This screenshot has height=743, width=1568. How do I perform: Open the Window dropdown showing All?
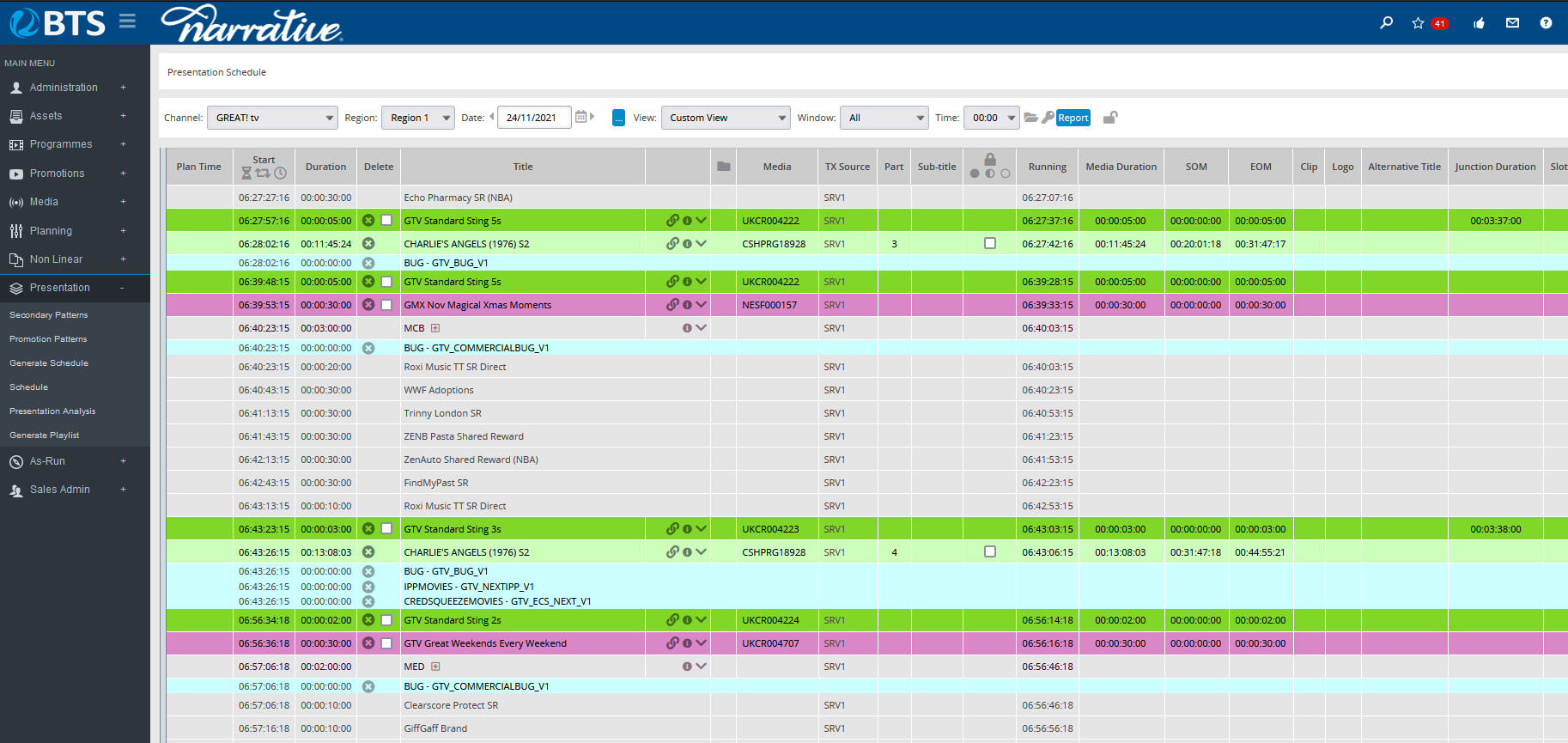(x=884, y=118)
